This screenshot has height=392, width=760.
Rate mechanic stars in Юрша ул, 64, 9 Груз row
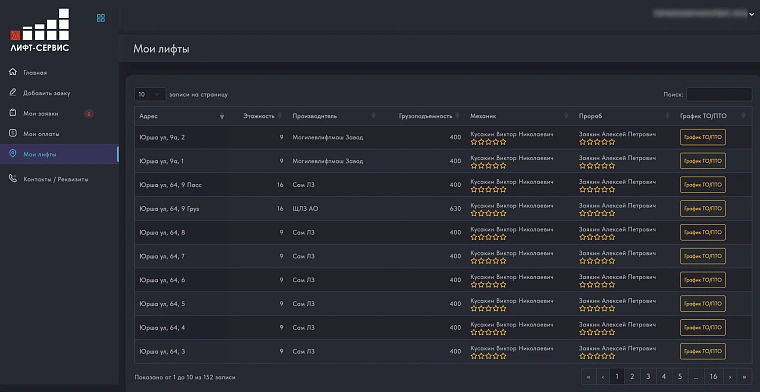pos(489,213)
